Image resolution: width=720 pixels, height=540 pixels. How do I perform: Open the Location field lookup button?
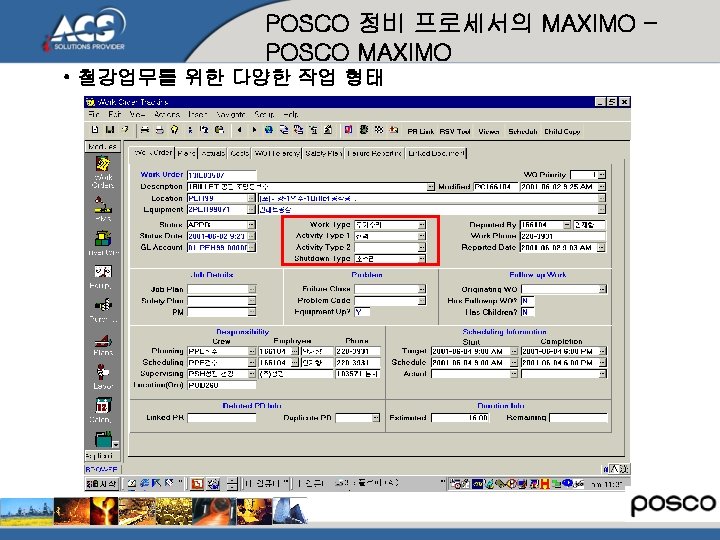[251, 198]
